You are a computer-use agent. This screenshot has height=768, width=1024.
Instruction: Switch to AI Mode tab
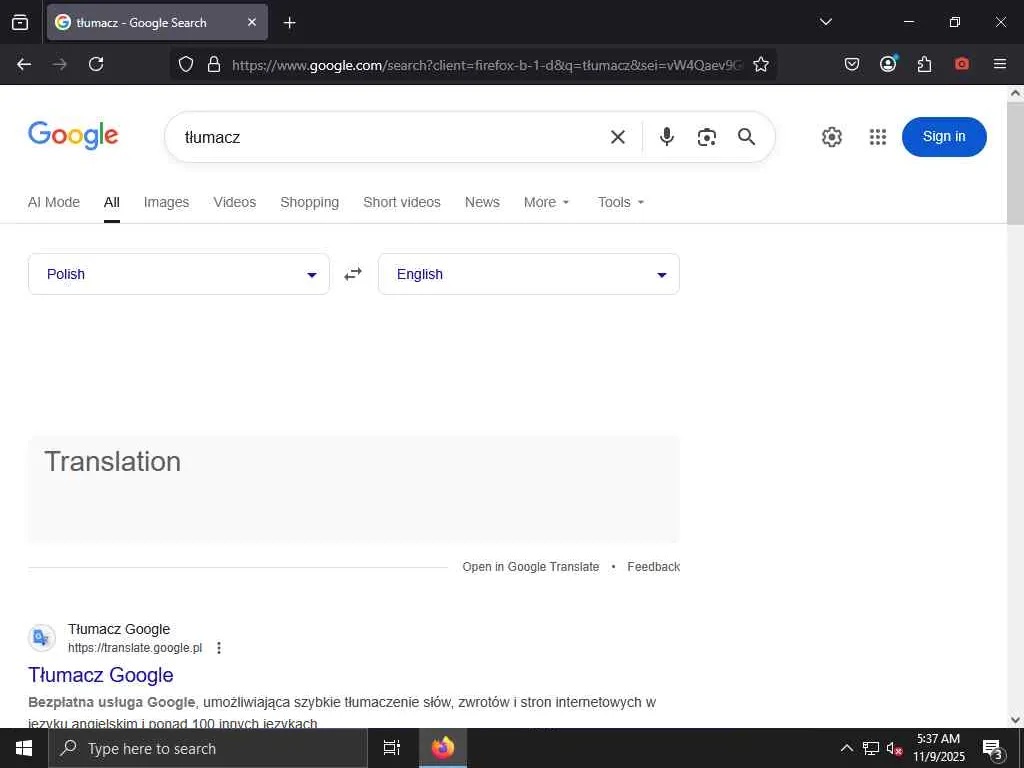tap(54, 202)
